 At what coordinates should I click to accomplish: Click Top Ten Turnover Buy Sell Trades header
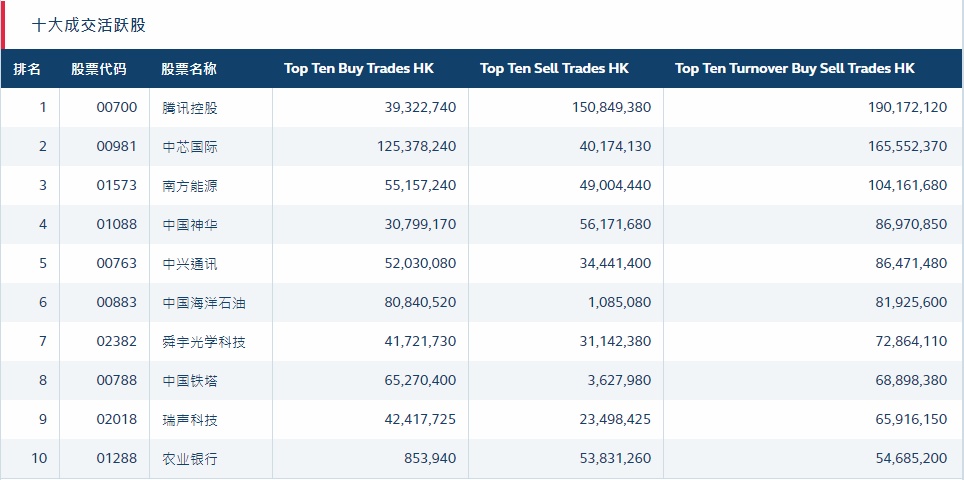click(795, 69)
